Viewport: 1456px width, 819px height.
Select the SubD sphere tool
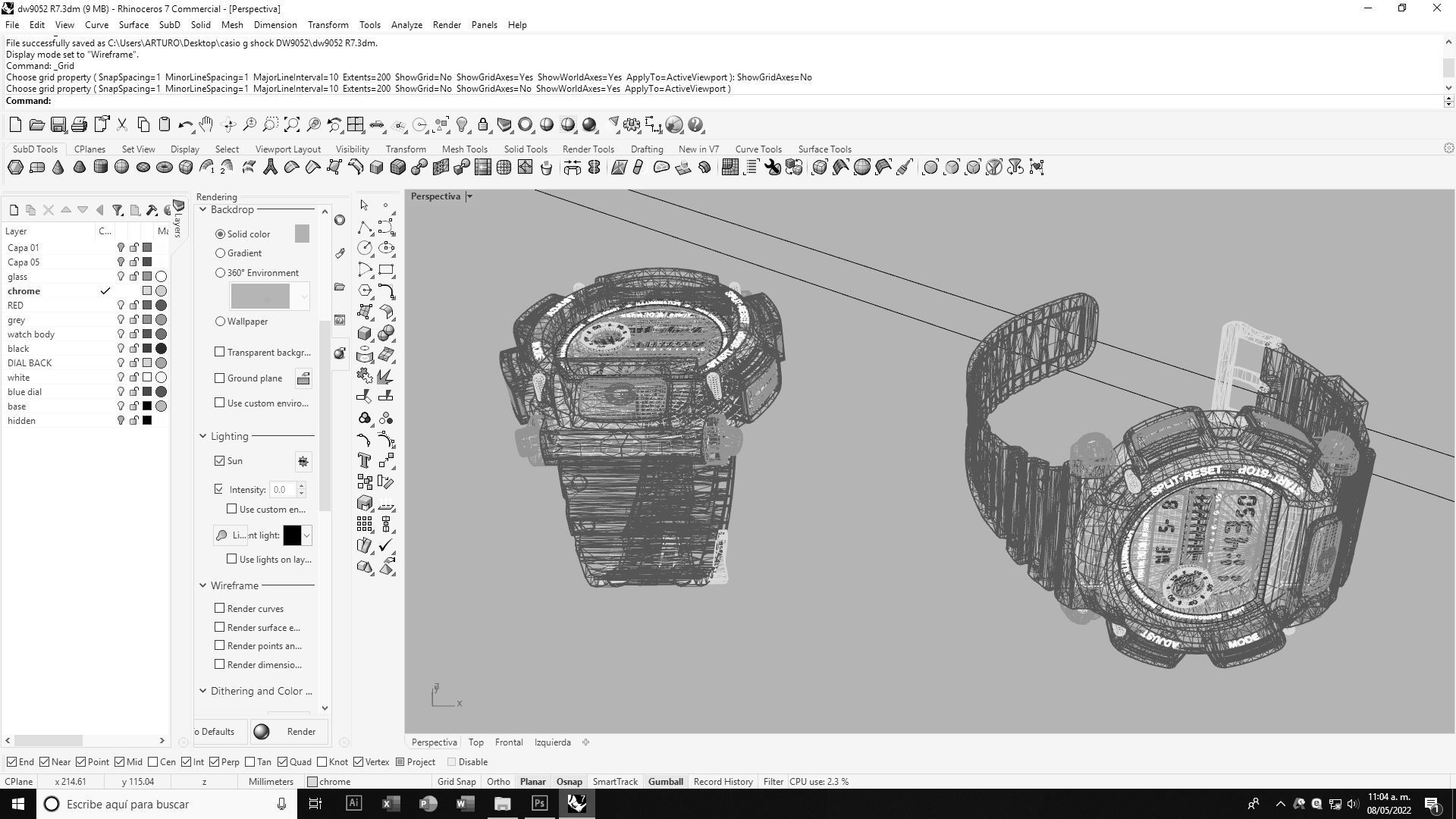(x=122, y=168)
